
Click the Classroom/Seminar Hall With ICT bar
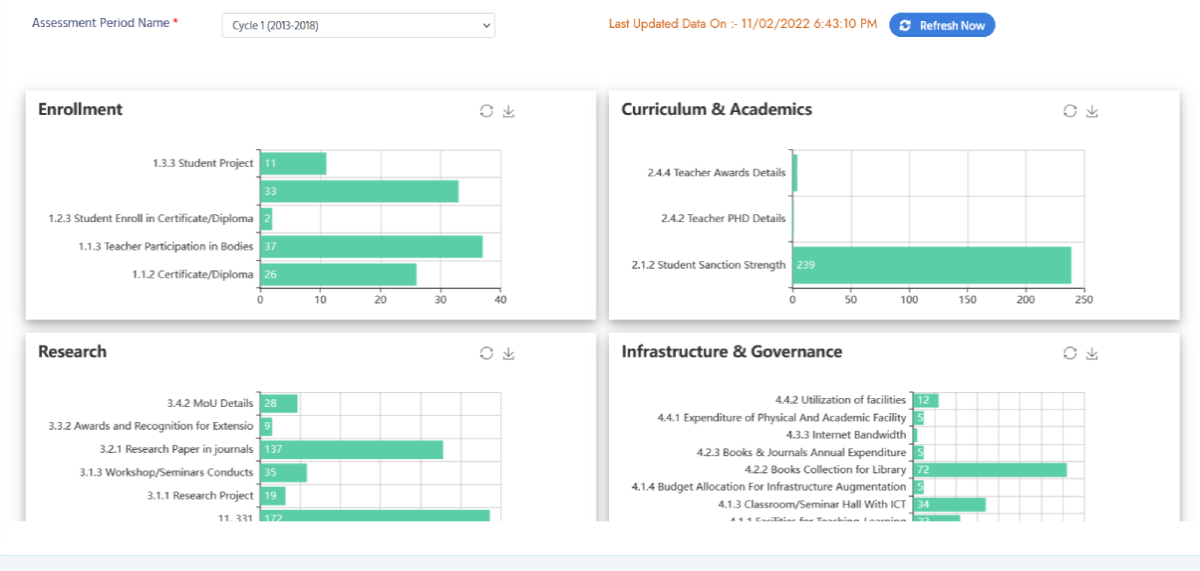pyautogui.click(x=949, y=505)
